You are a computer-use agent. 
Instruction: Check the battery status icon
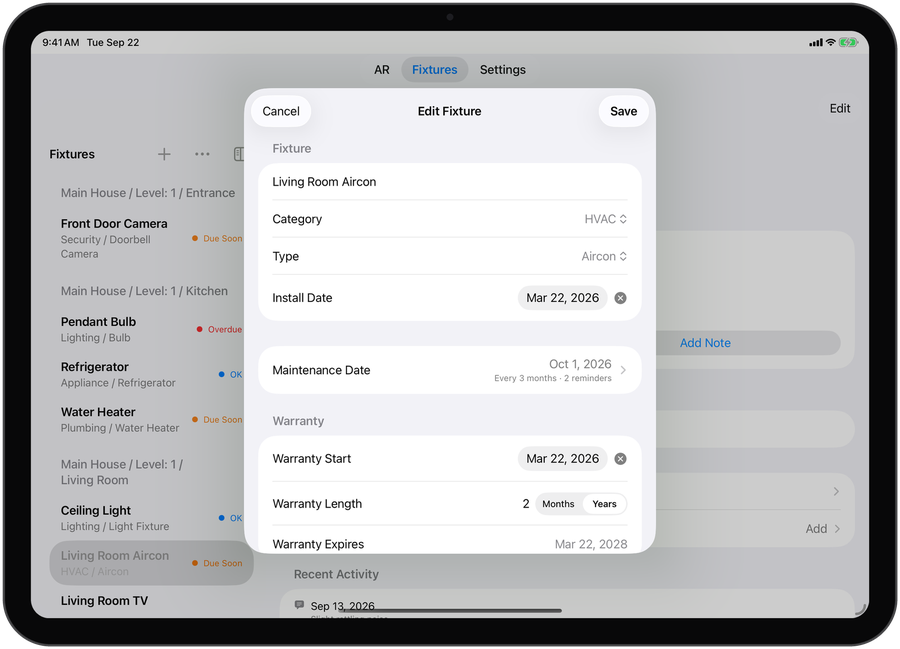pyautogui.click(x=848, y=42)
